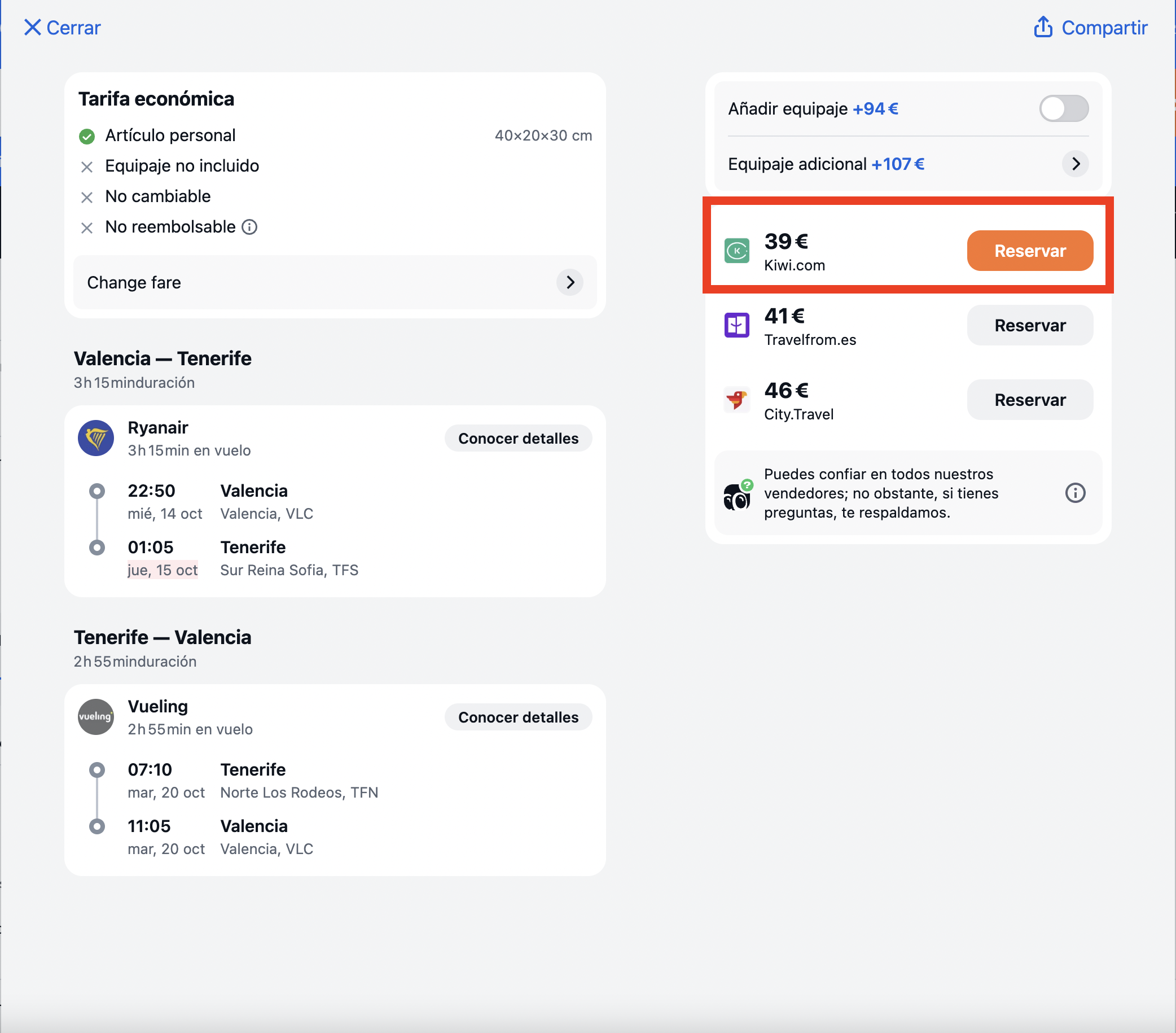
Task: Open the Change fare chevron
Action: [569, 282]
